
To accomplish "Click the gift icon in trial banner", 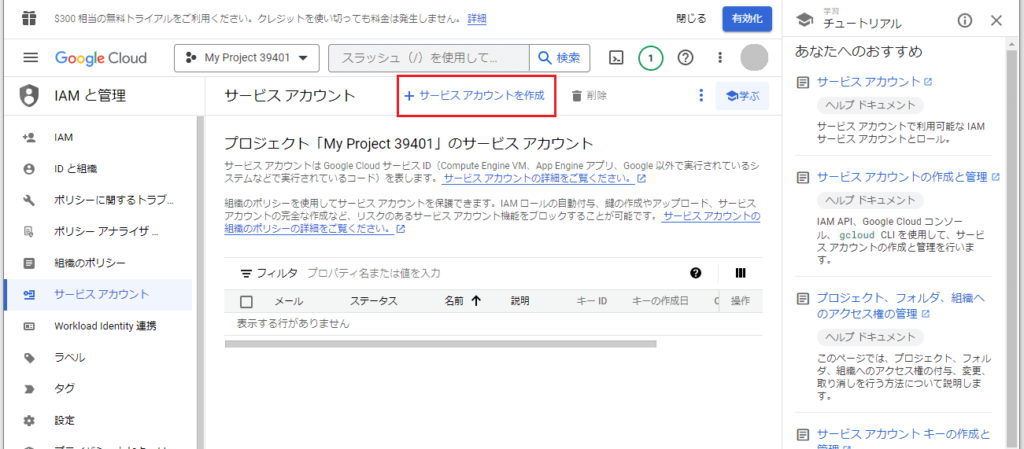I will point(29,18).
